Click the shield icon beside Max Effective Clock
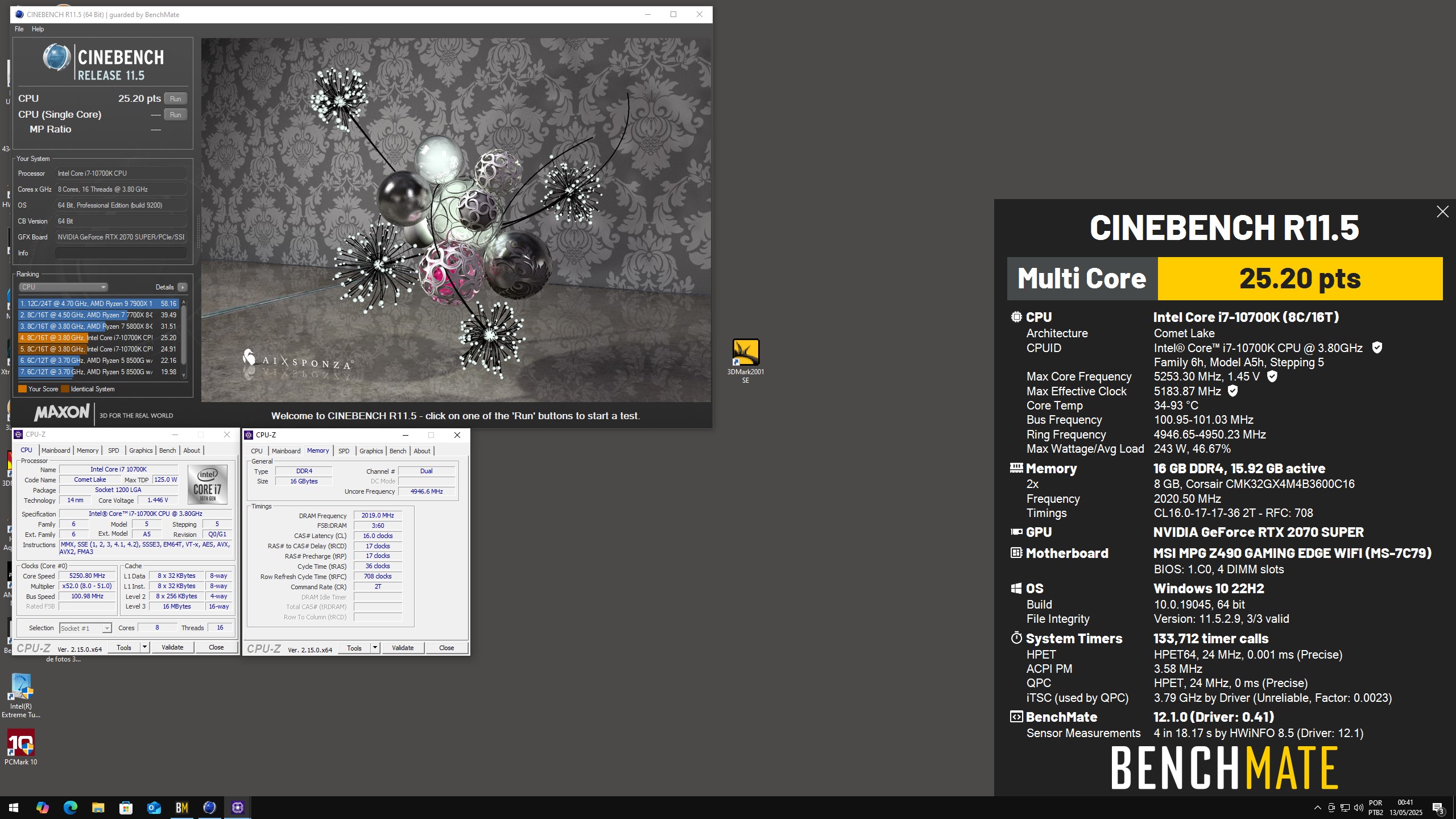Viewport: 1456px width, 819px height. [x=1232, y=391]
